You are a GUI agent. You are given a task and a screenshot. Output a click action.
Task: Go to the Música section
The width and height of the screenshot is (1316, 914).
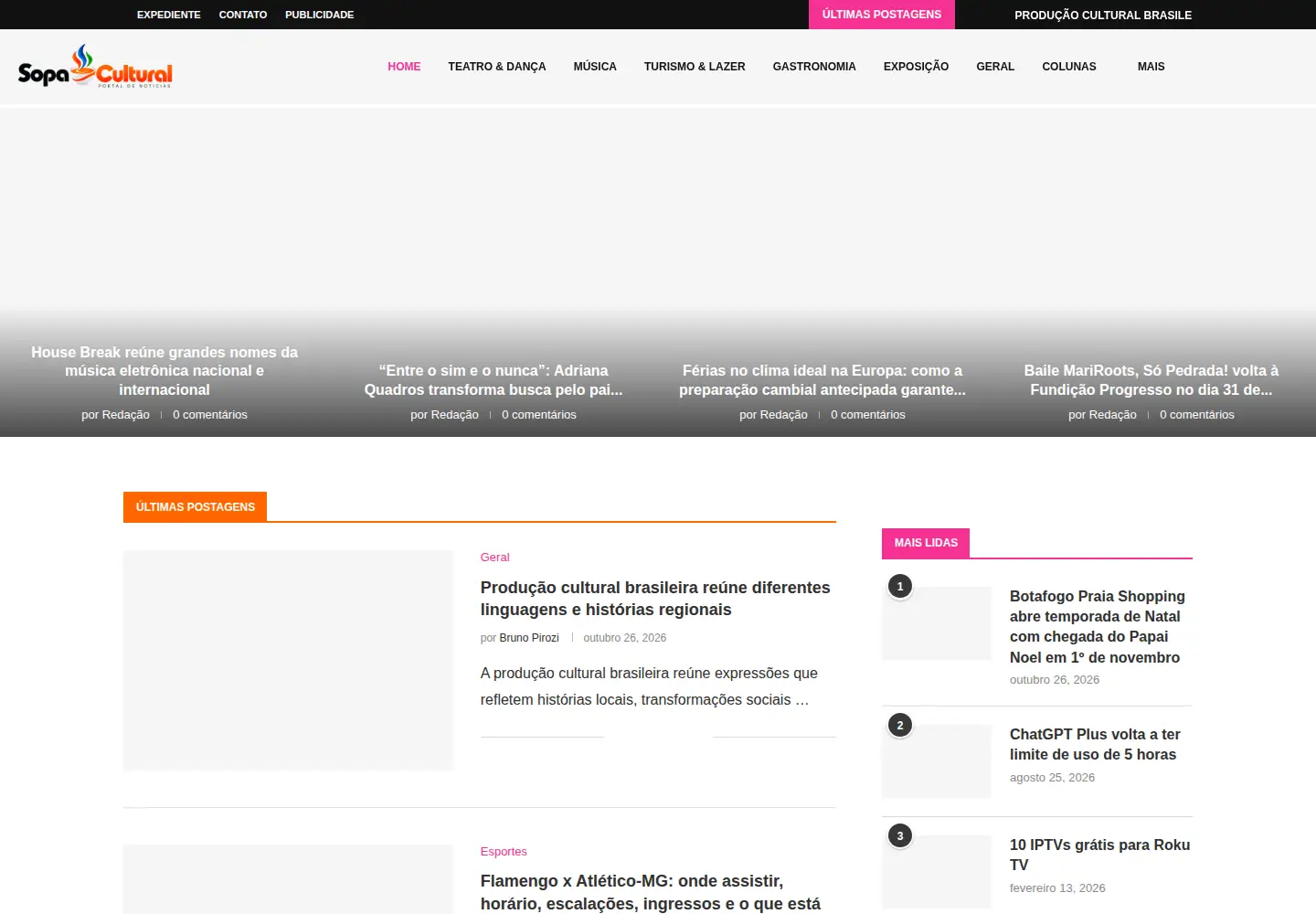click(x=595, y=67)
